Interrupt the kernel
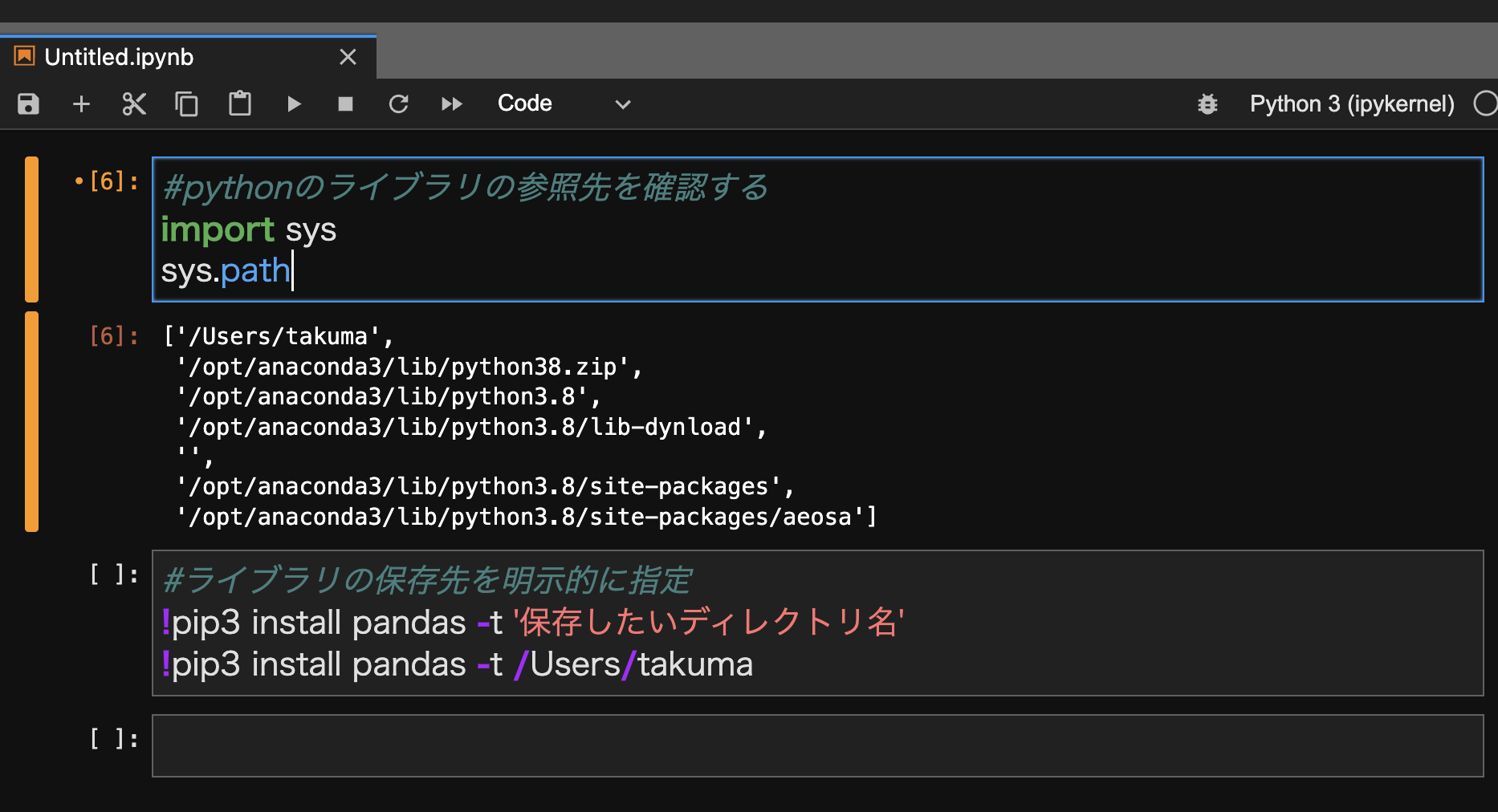This screenshot has width=1498, height=812. coord(345,104)
